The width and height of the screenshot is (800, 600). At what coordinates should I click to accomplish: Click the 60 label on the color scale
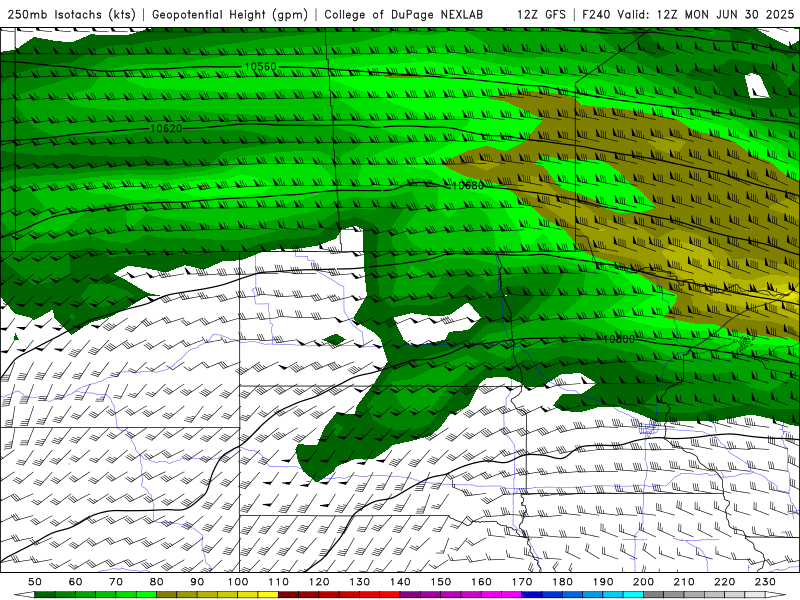[76, 582]
